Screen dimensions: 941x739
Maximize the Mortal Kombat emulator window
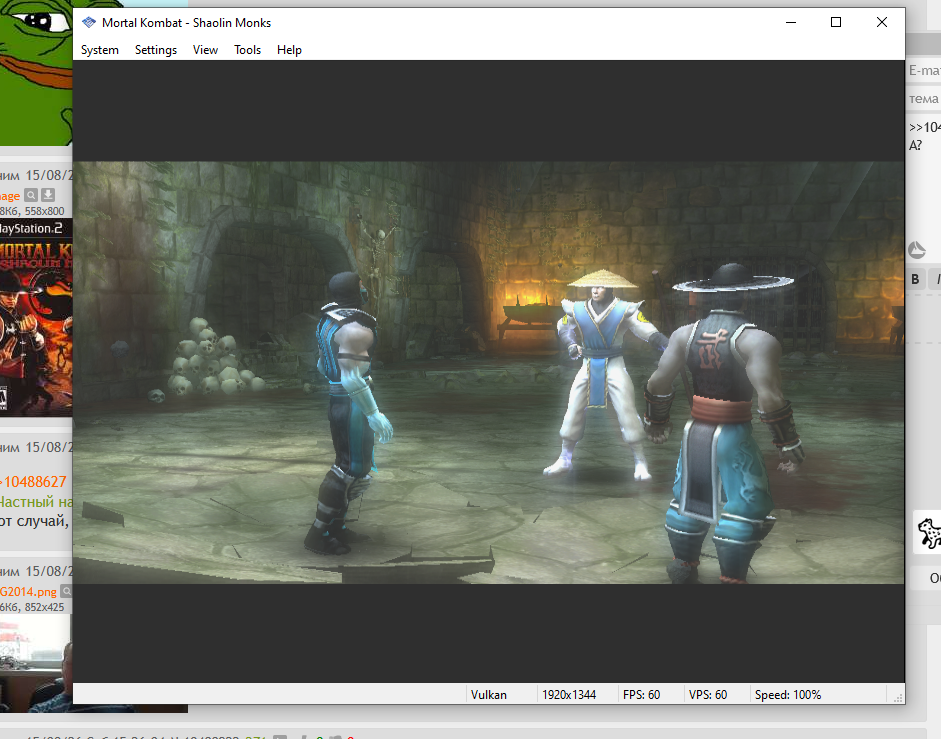pos(836,22)
